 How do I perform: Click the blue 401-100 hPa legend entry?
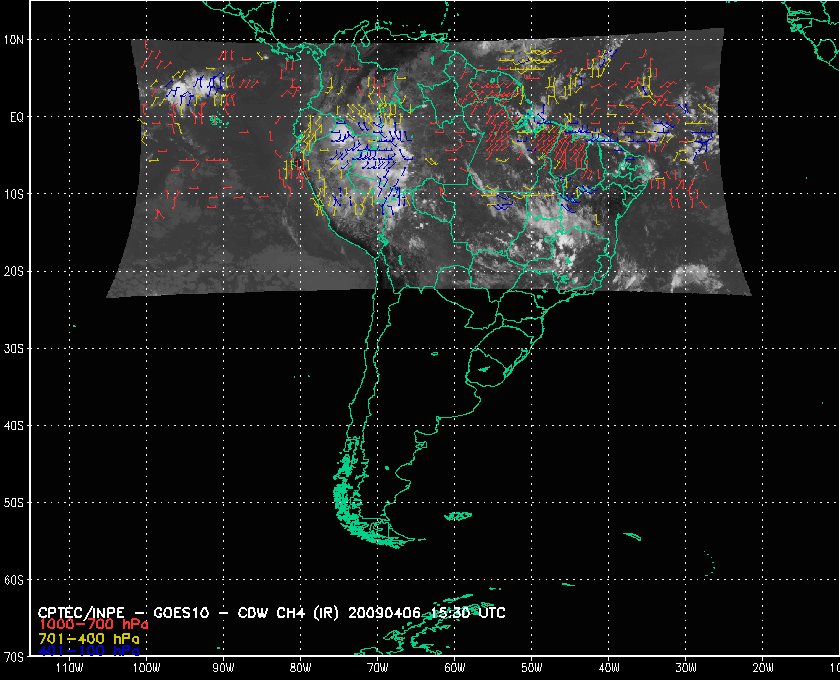(x=89, y=651)
